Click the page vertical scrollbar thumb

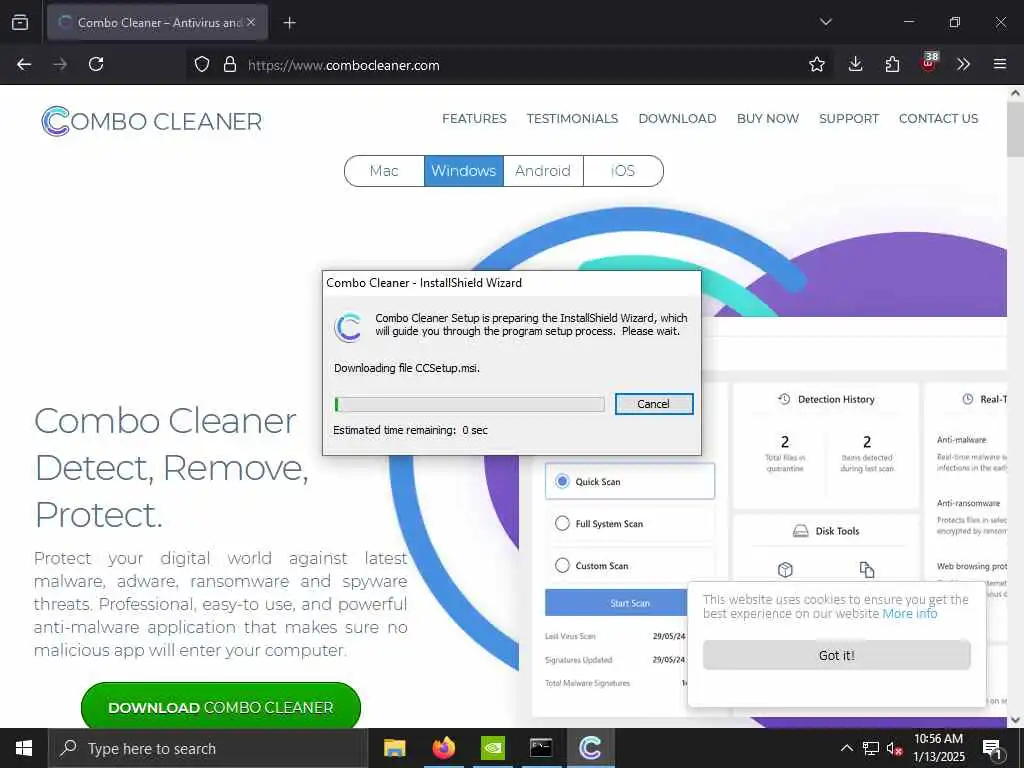[x=1015, y=129]
